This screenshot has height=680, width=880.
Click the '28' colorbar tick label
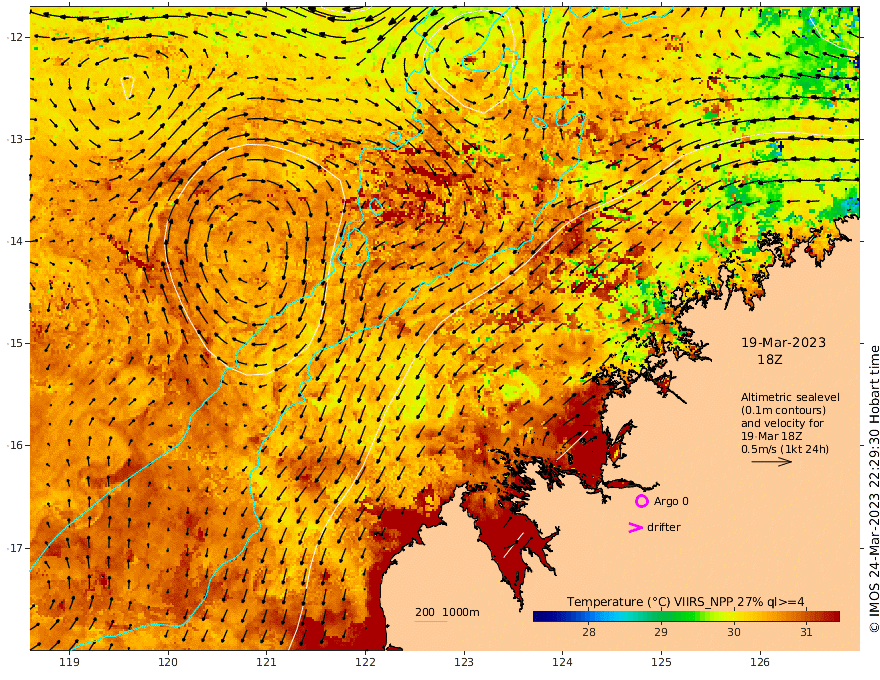point(589,632)
